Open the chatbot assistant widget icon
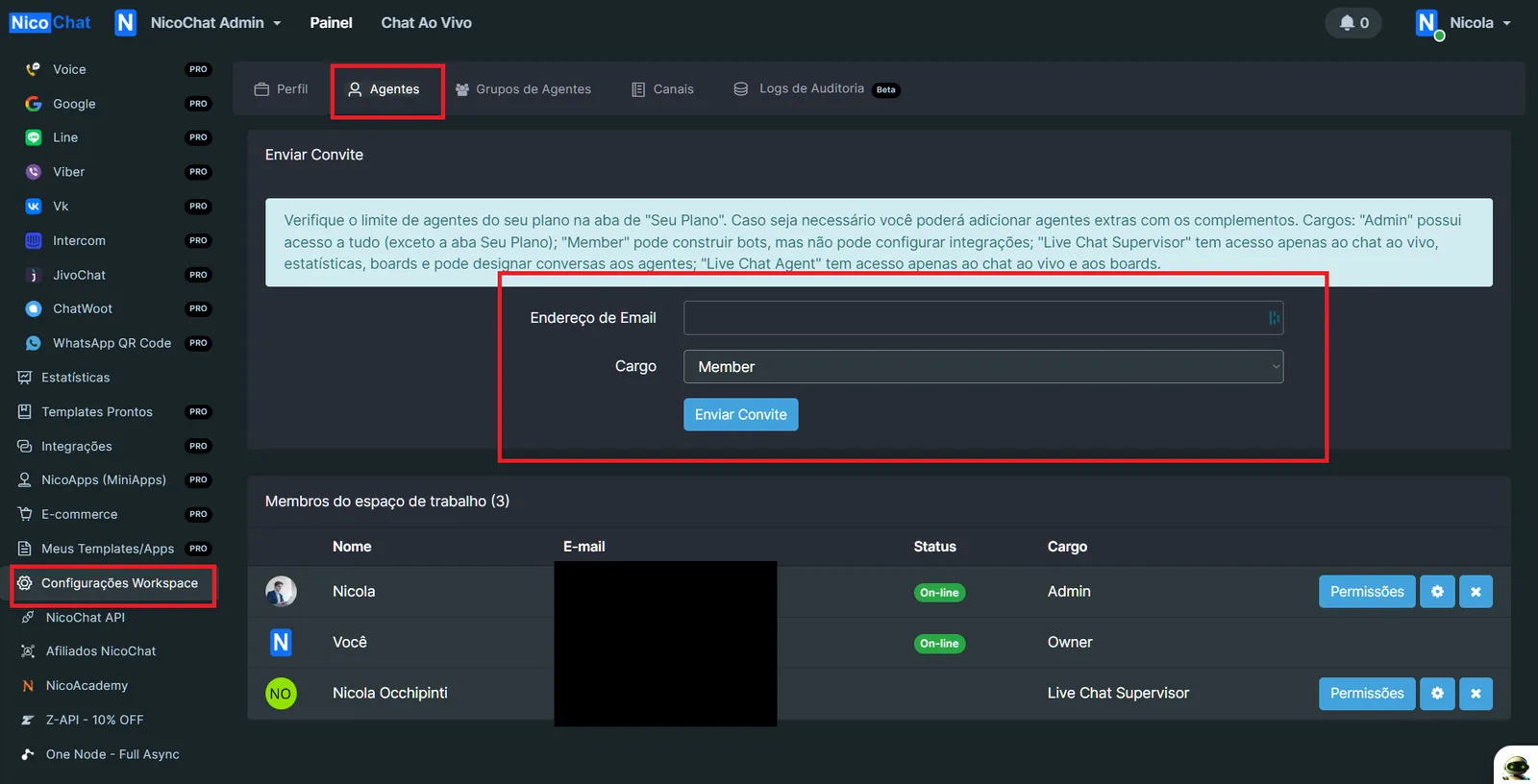This screenshot has width=1538, height=784. pyautogui.click(x=1517, y=766)
